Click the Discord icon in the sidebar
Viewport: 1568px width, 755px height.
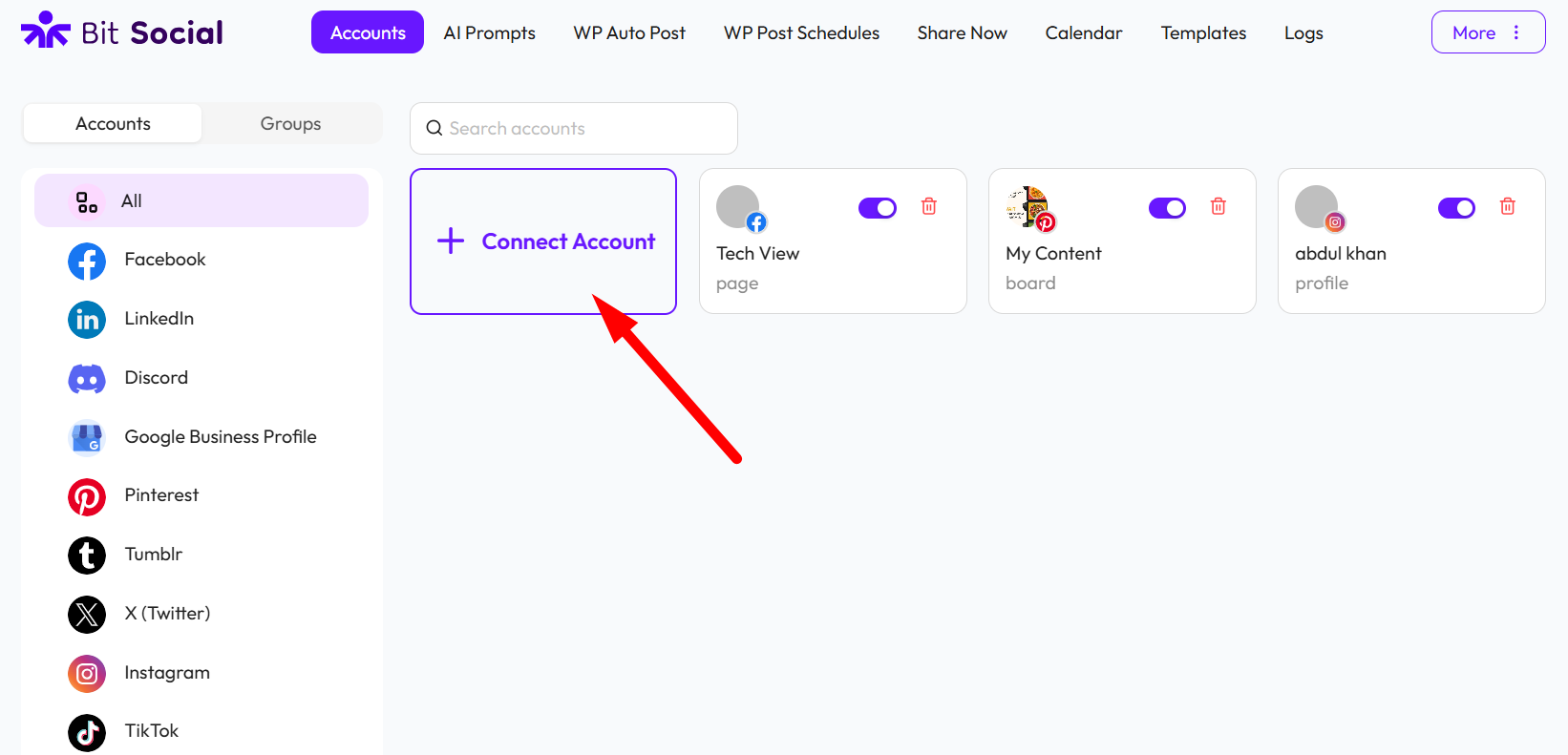click(87, 378)
